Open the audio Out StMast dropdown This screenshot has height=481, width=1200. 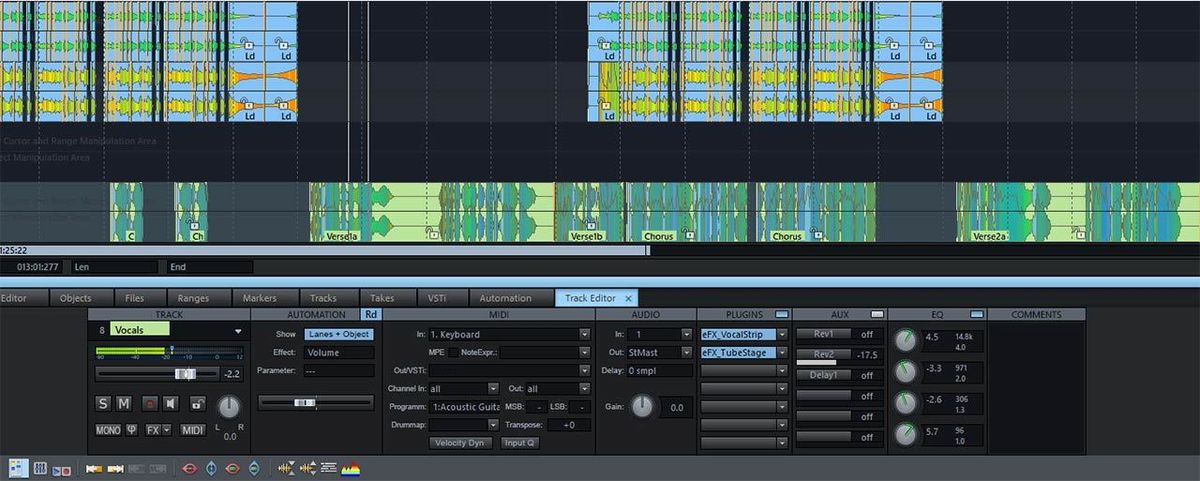(685, 353)
